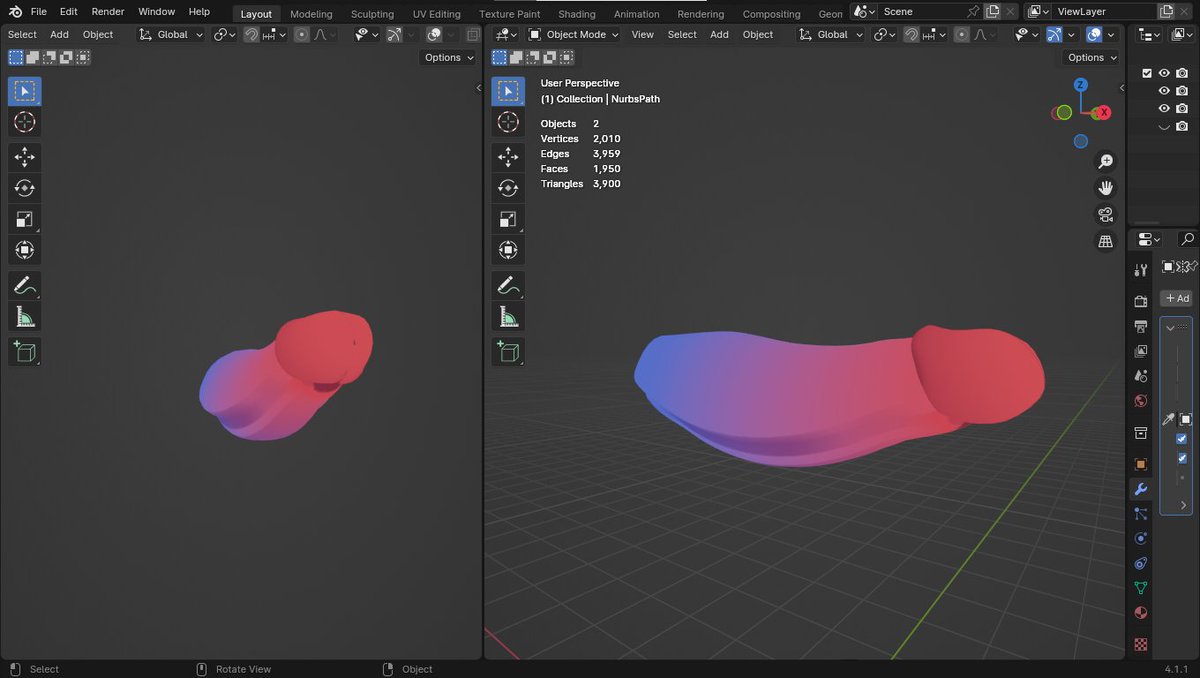Toggle gizmo display in right viewport header
This screenshot has height=678, width=1200.
point(1053,34)
